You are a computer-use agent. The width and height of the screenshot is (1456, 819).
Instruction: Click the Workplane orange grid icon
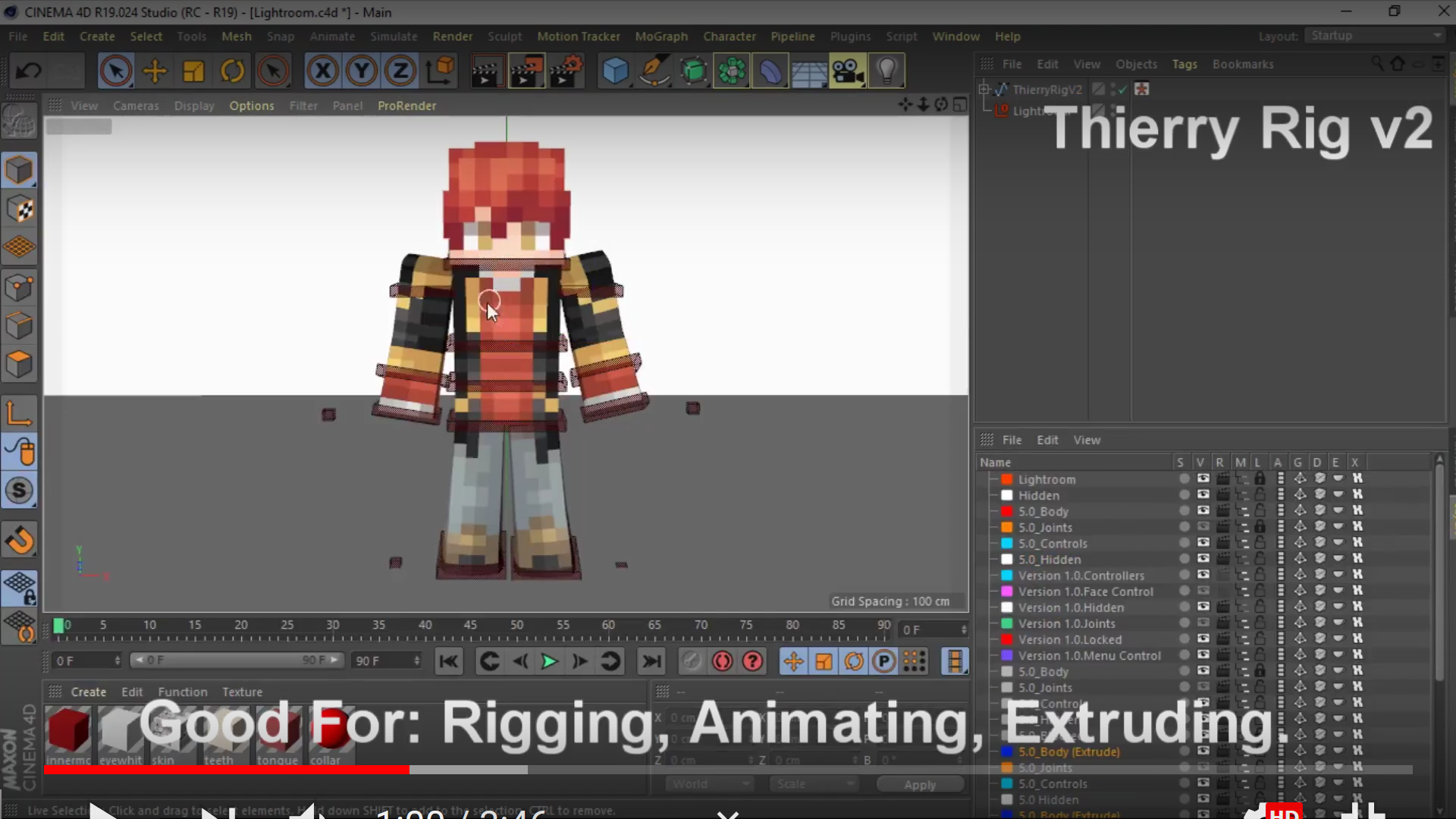[x=20, y=247]
